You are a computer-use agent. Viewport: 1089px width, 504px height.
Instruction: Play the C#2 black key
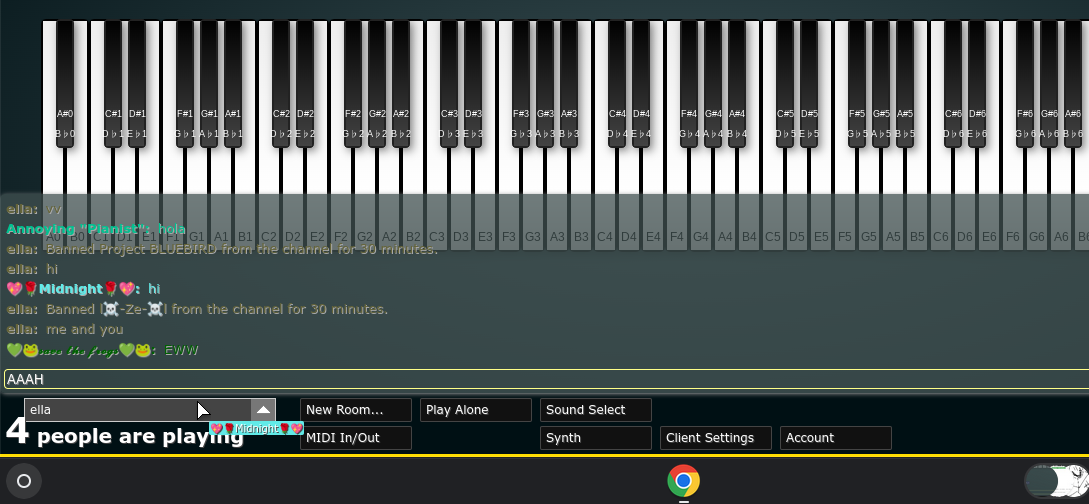281,83
